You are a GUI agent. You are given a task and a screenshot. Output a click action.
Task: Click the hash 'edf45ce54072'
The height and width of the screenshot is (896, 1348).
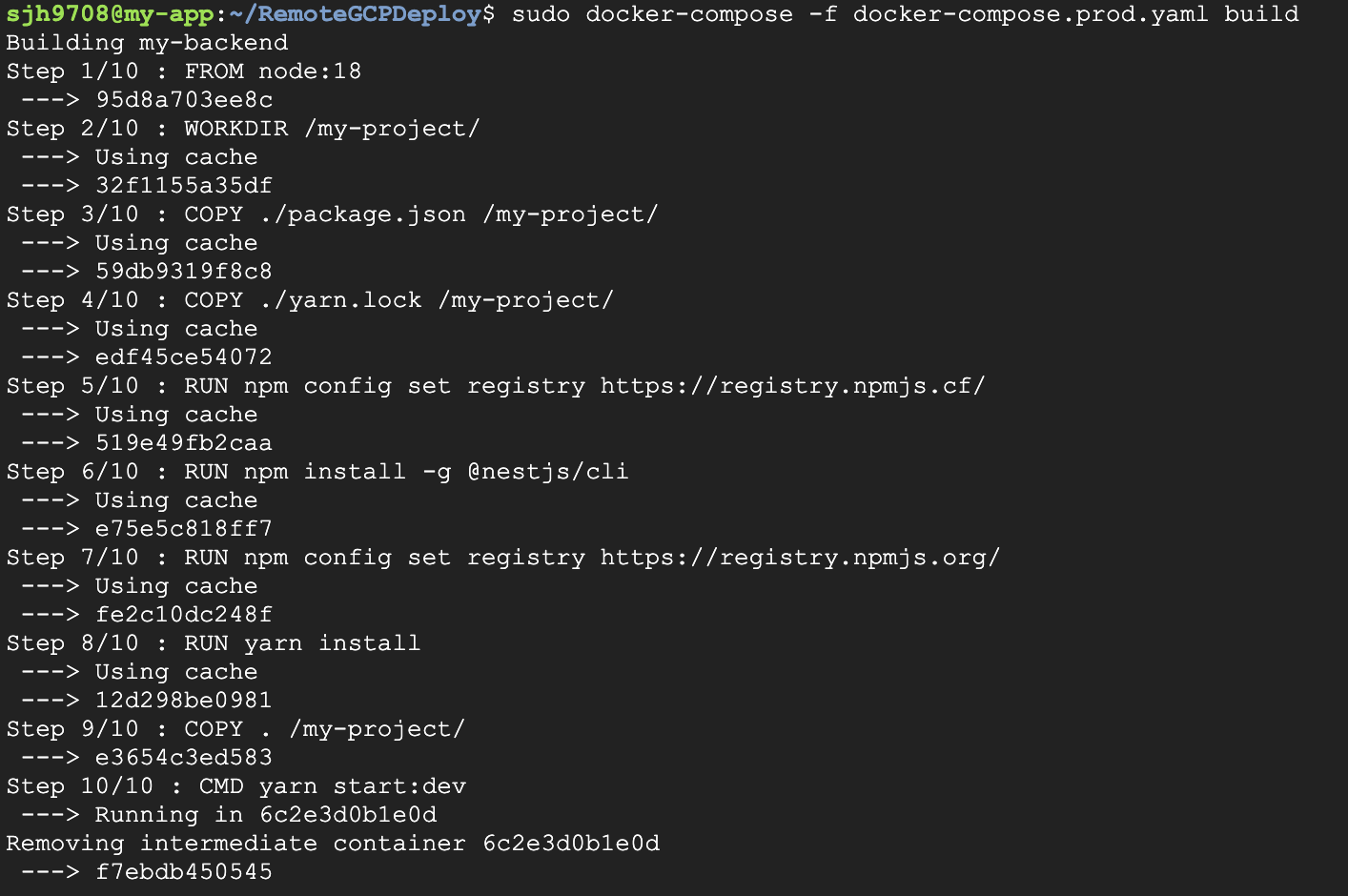(x=184, y=357)
